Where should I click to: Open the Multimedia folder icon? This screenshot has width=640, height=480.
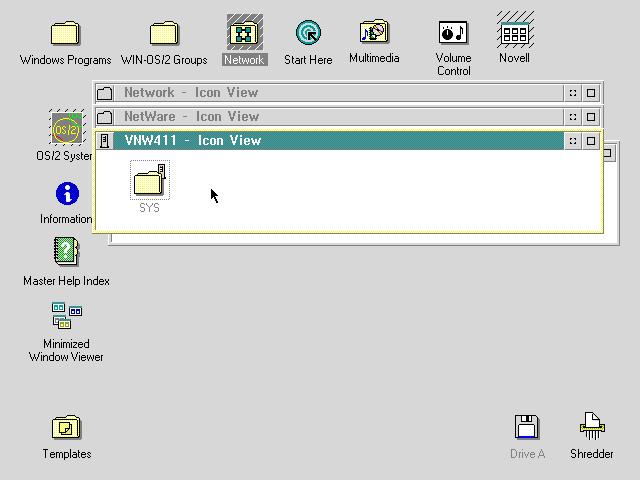pos(374,31)
